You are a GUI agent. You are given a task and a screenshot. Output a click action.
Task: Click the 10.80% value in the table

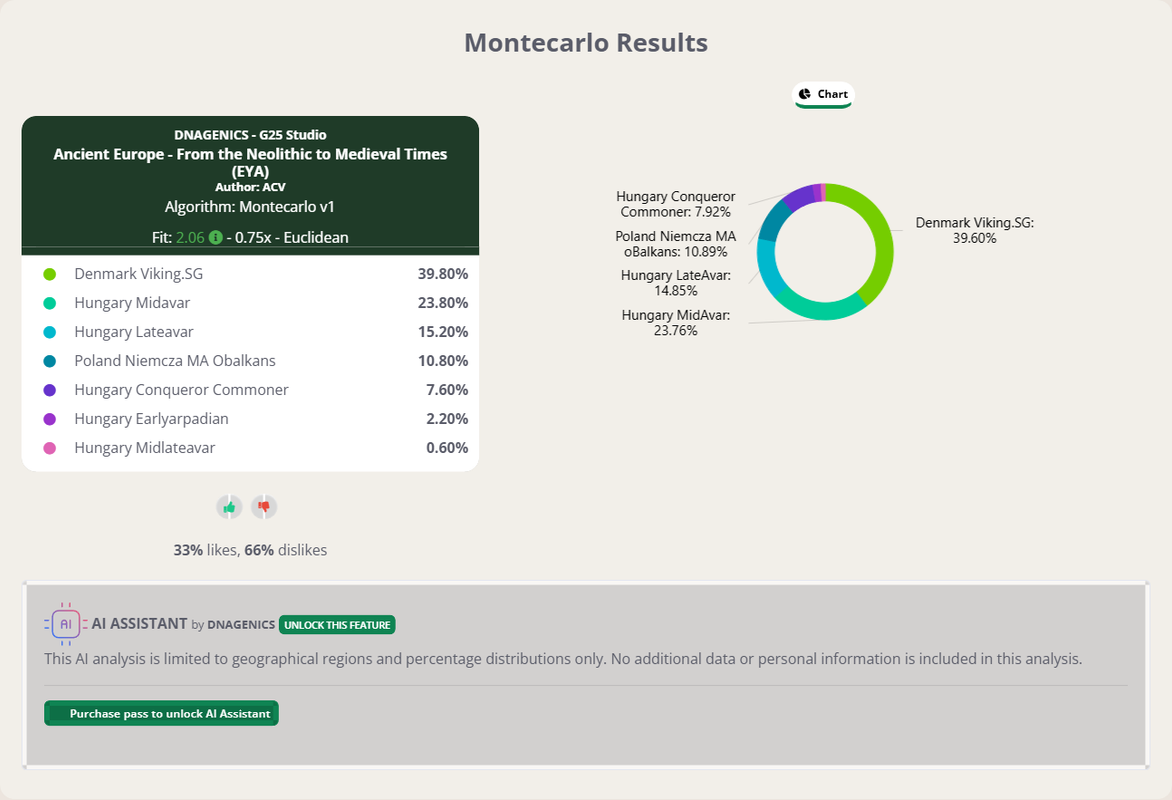(442, 361)
